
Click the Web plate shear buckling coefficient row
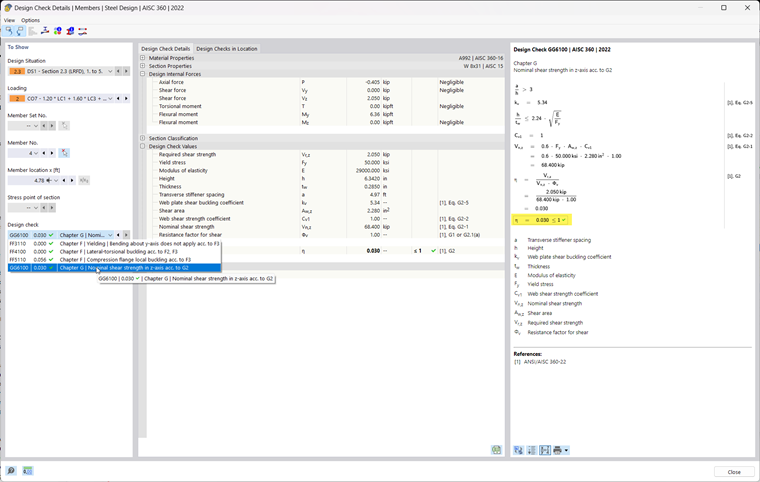pyautogui.click(x=326, y=203)
